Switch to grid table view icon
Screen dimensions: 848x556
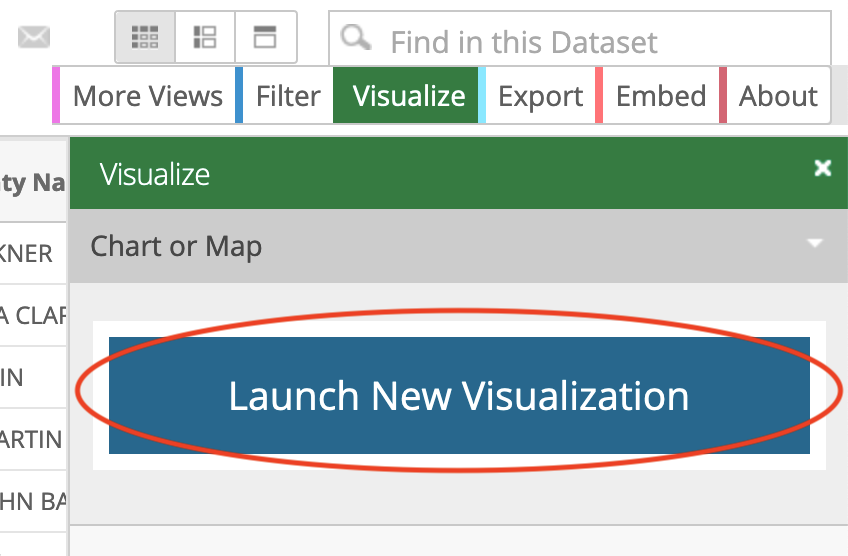pyautogui.click(x=145, y=37)
